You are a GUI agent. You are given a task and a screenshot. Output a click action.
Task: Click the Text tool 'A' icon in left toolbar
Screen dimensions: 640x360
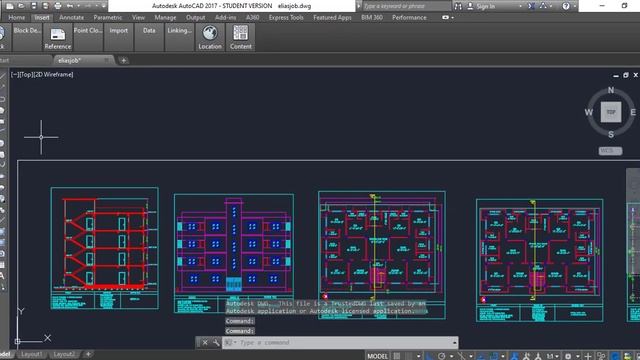pos(2,276)
